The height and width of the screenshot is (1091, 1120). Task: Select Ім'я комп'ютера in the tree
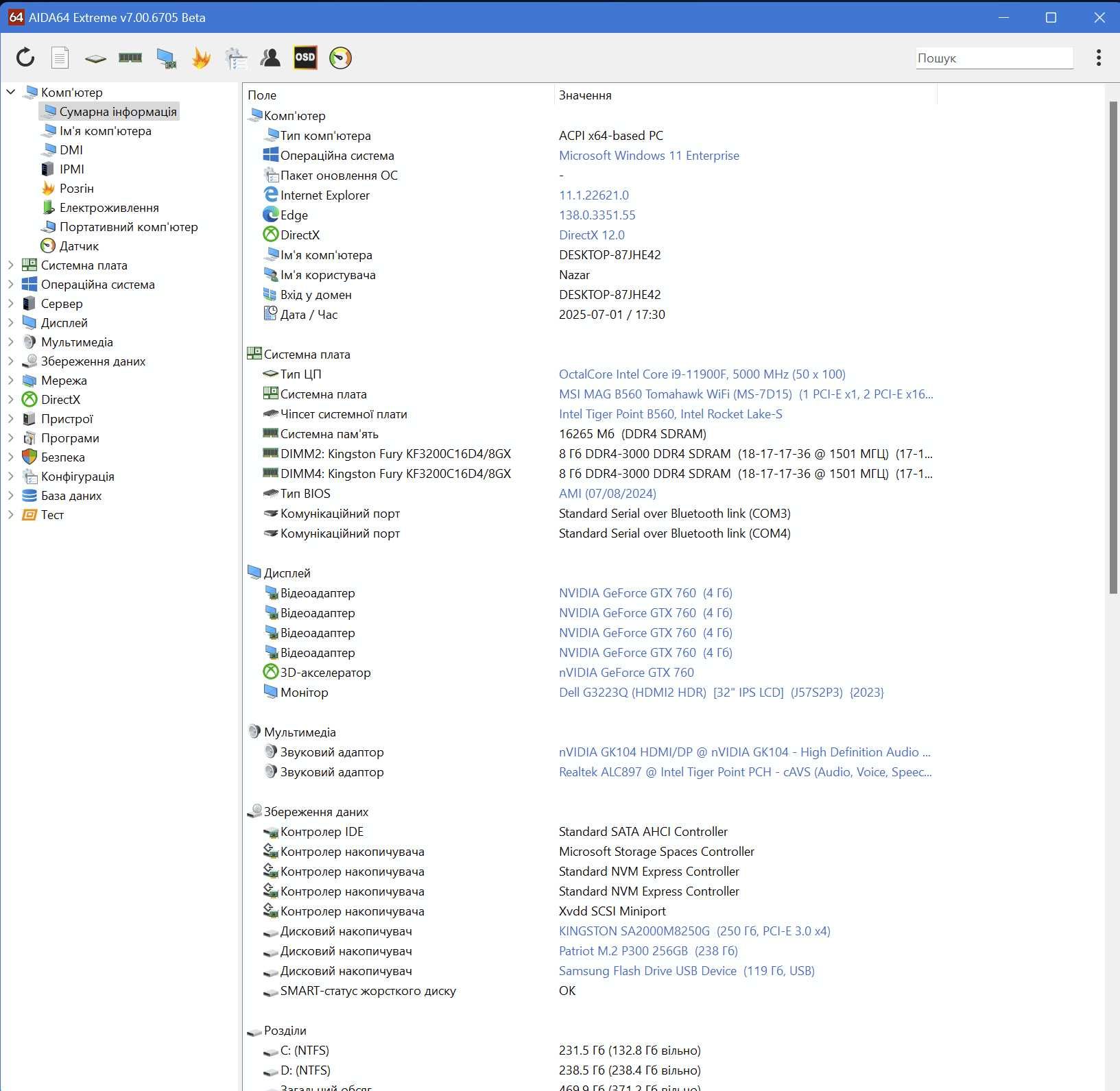(x=105, y=131)
